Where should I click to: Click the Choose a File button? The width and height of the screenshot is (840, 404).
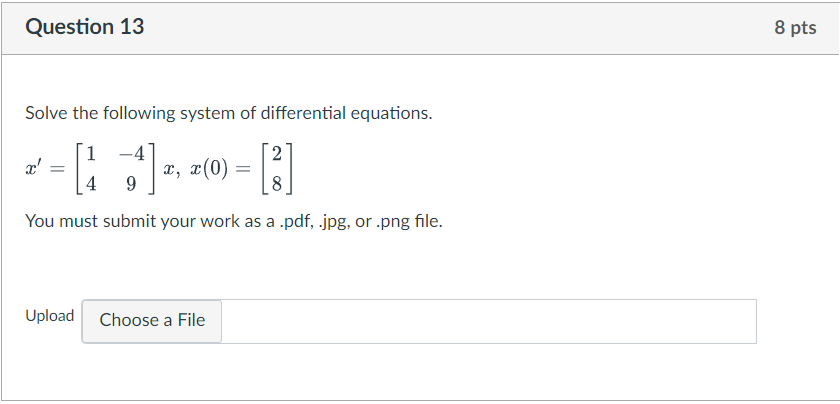point(152,321)
